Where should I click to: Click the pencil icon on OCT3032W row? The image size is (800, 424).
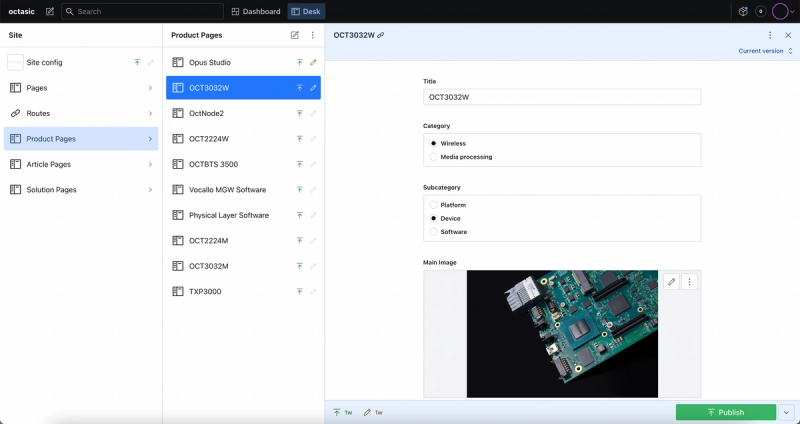(313, 88)
